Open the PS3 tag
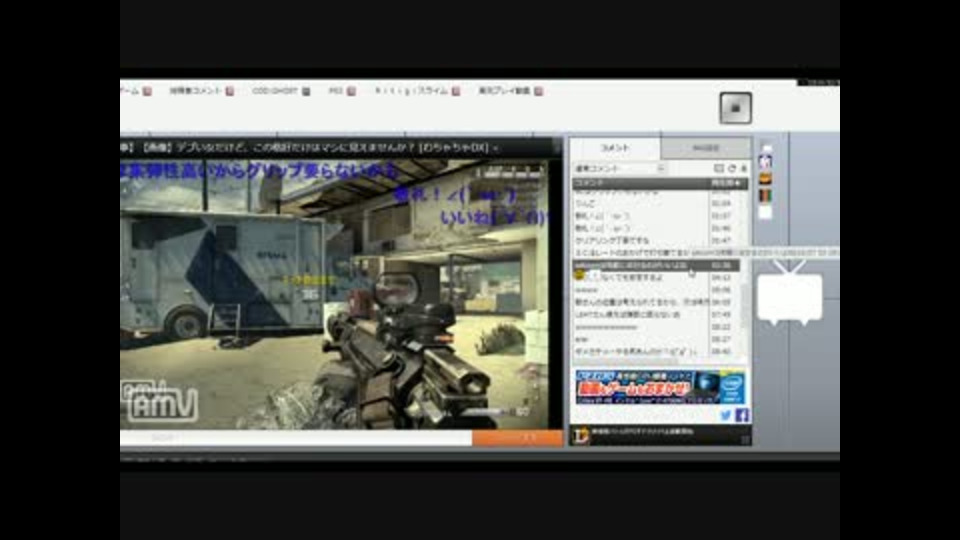 [x=336, y=91]
